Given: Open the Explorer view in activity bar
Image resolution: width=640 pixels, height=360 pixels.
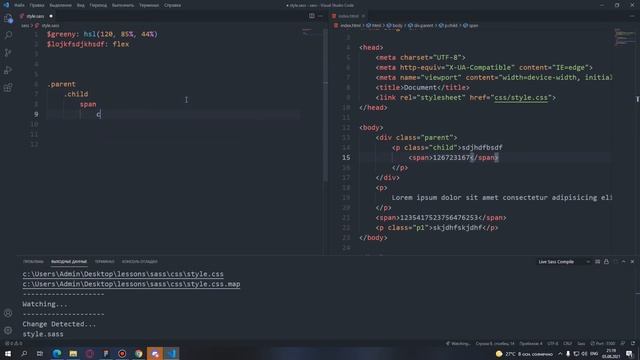Looking at the screenshot, I should tap(8, 18).
